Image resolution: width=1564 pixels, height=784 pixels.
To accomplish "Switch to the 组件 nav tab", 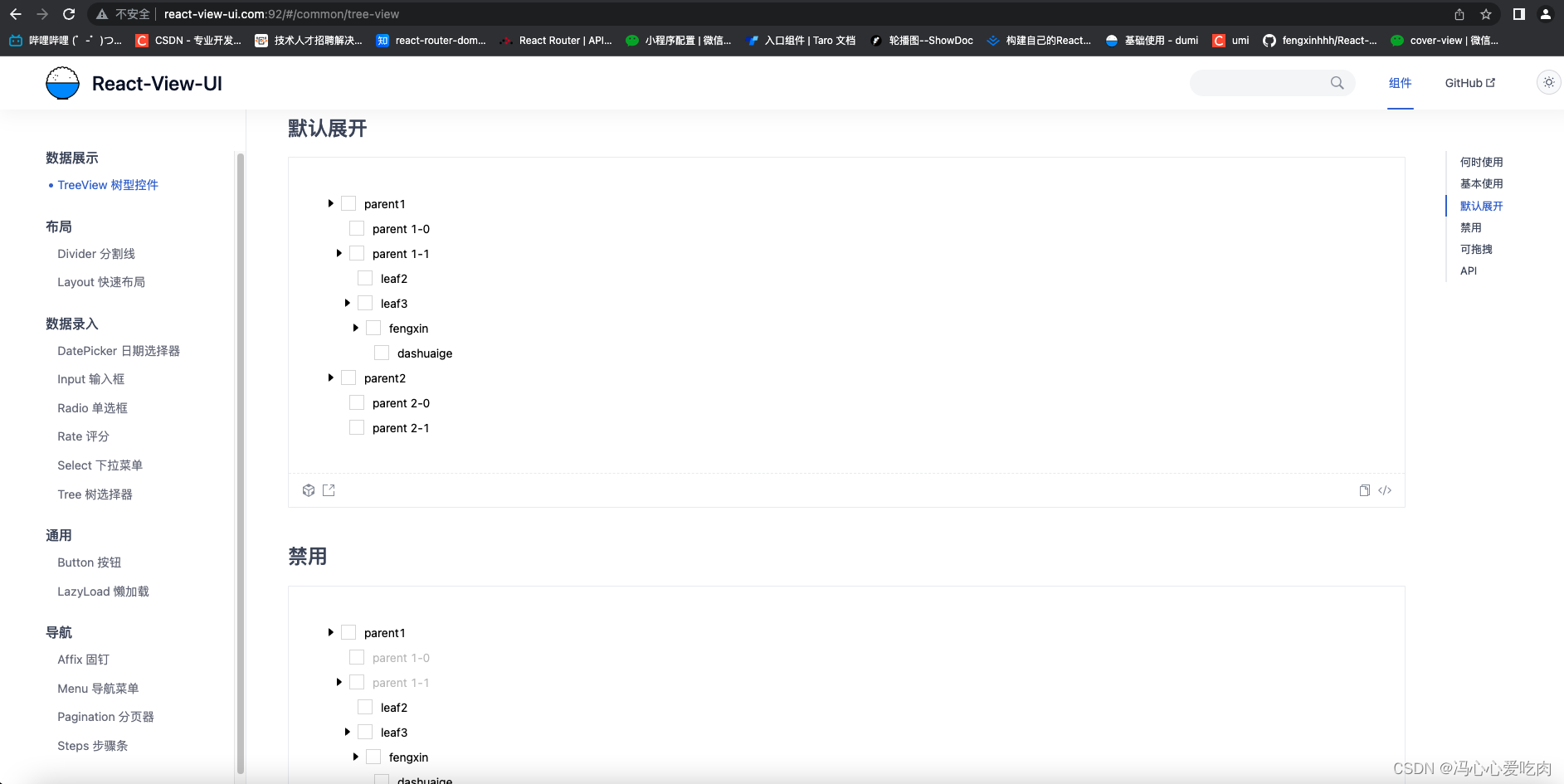I will (1400, 83).
